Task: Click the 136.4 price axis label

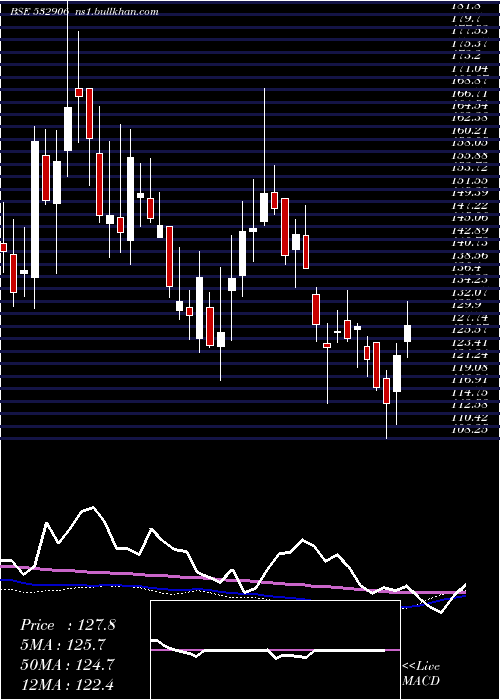Action: (x=466, y=268)
